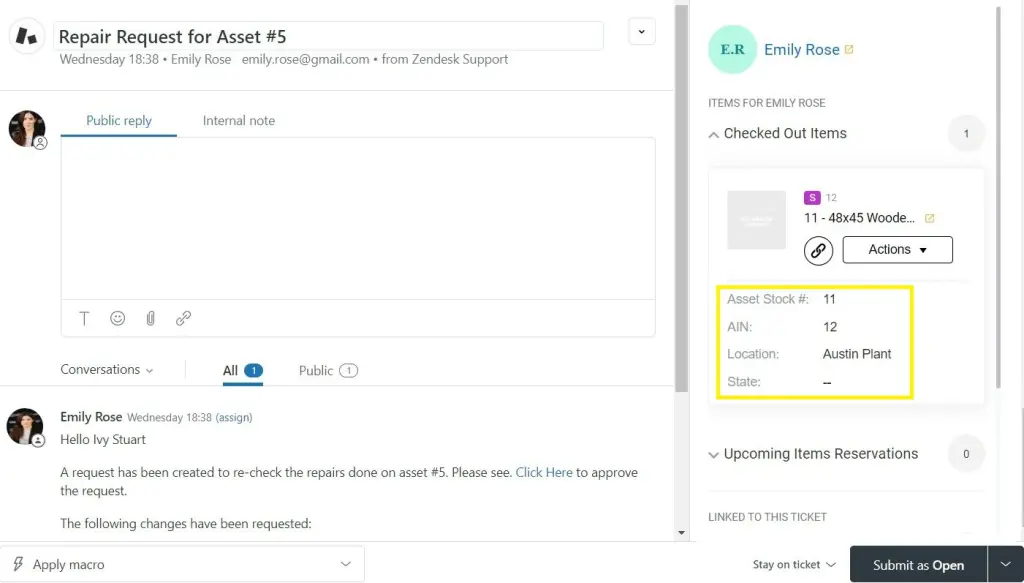The image size is (1024, 583).
Task: Switch to the Internal note tab
Action: (238, 120)
